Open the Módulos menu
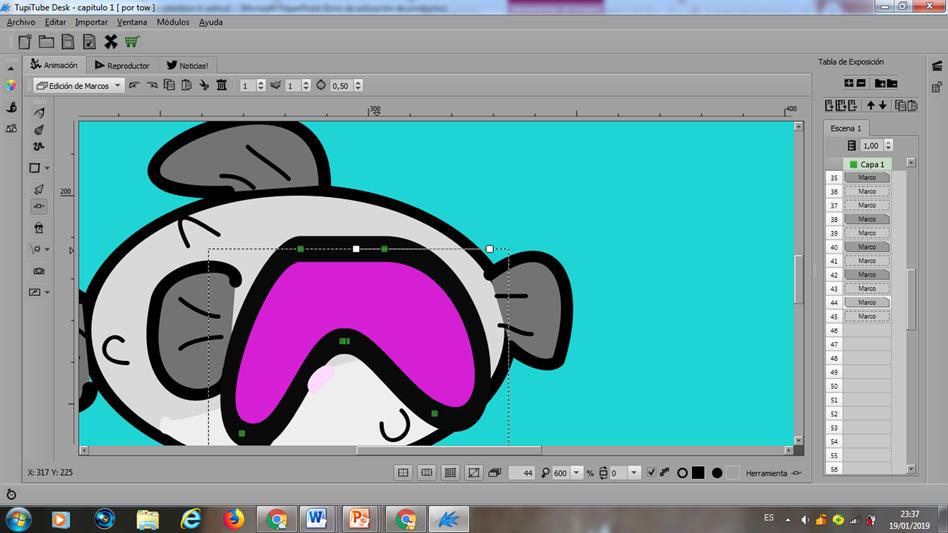The image size is (948, 533). (173, 22)
